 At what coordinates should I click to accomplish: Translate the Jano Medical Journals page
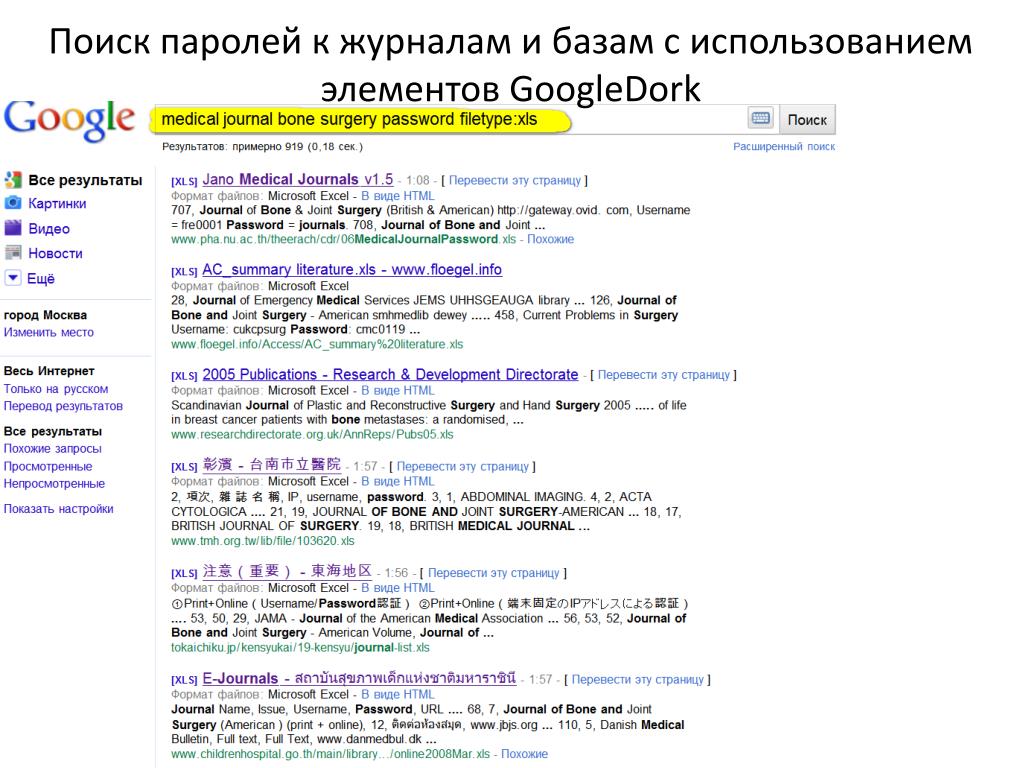click(x=515, y=180)
